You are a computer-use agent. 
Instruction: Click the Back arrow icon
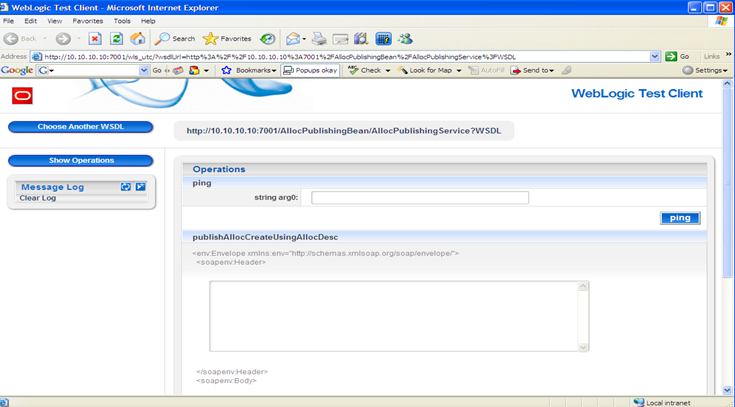pyautogui.click(x=10, y=39)
